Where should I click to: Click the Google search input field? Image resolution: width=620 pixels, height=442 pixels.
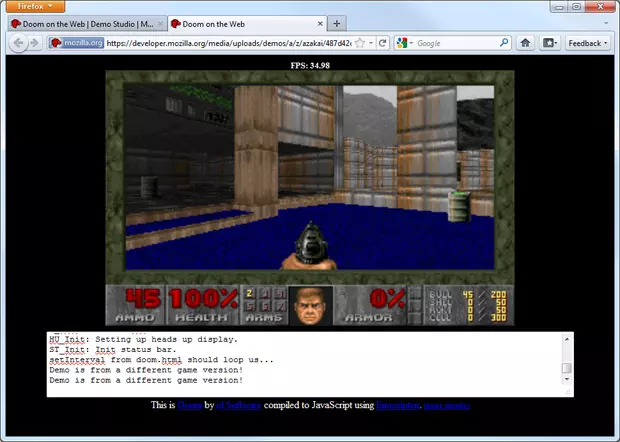coord(457,43)
